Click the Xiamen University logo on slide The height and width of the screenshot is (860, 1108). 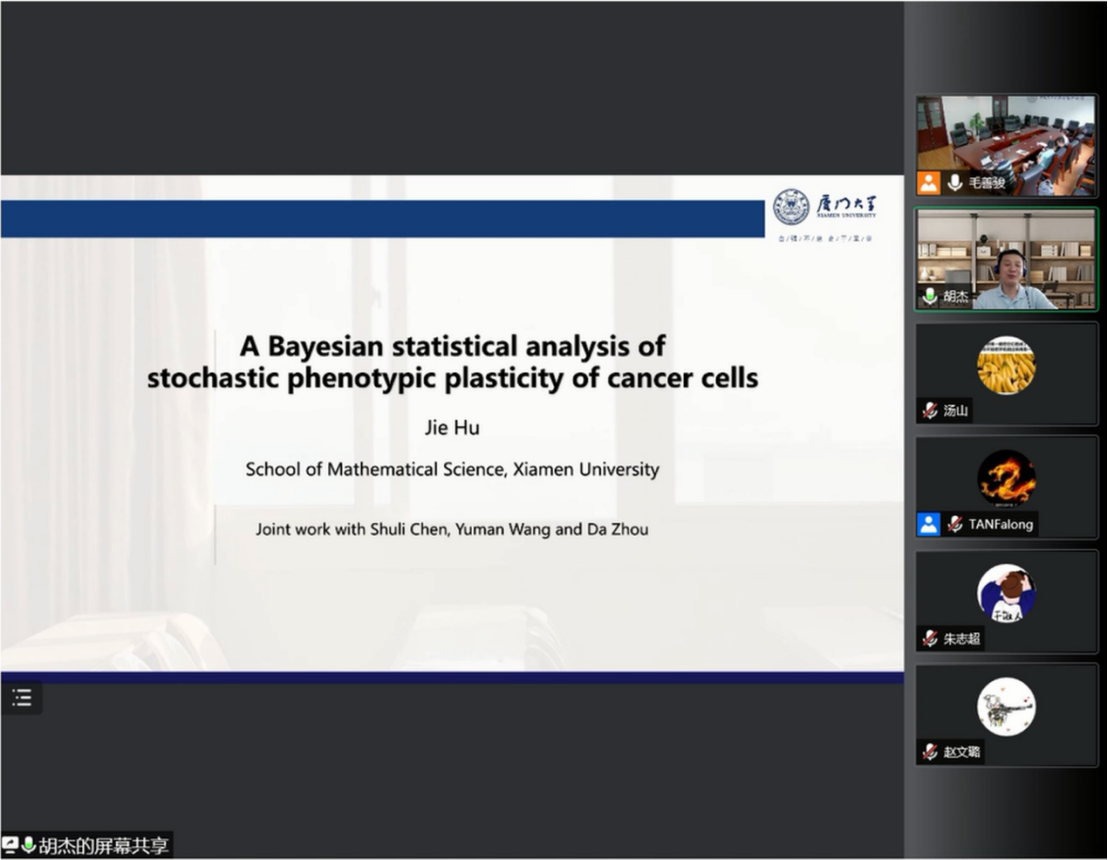824,207
